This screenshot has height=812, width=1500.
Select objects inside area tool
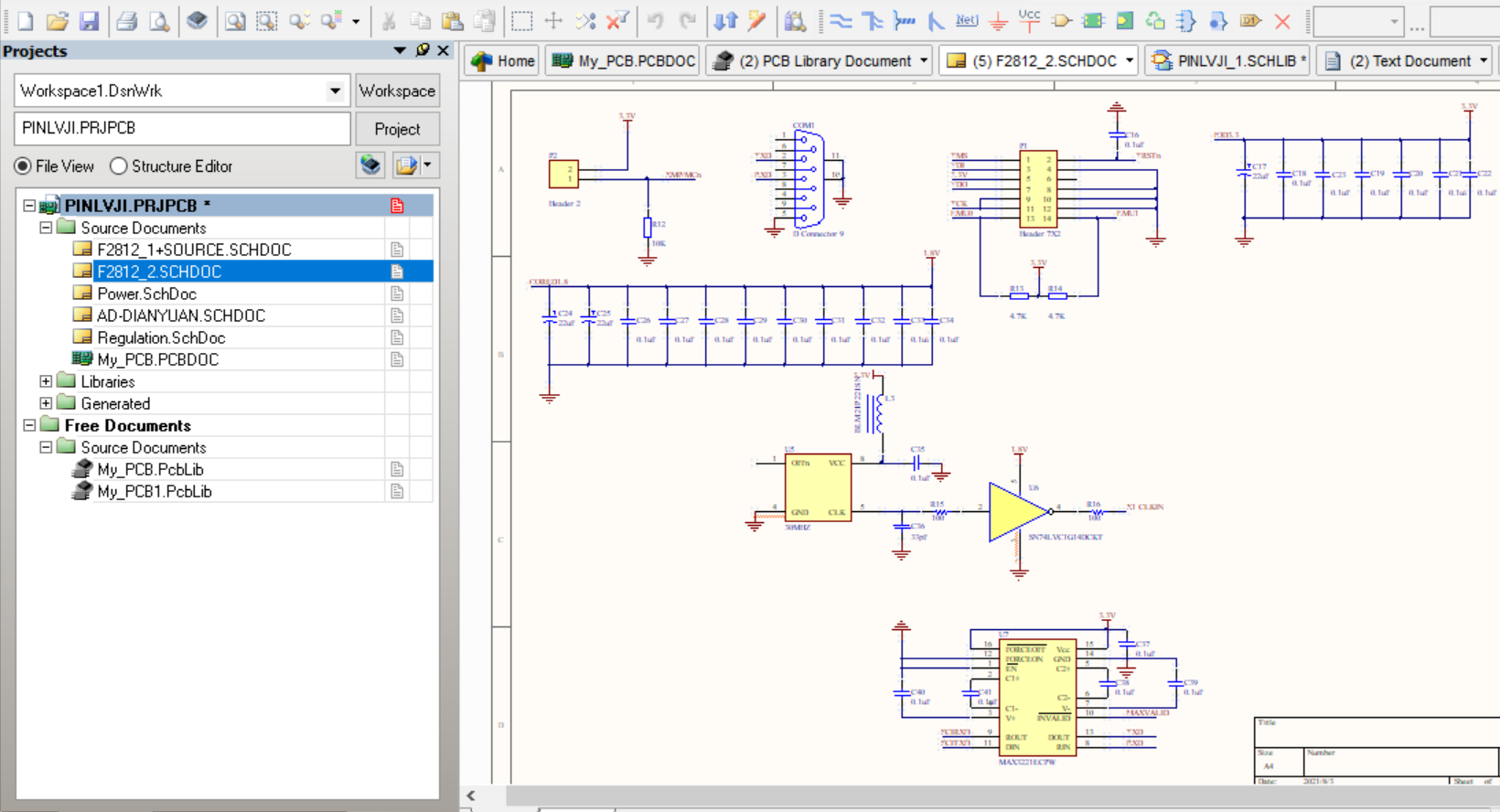pos(521,20)
